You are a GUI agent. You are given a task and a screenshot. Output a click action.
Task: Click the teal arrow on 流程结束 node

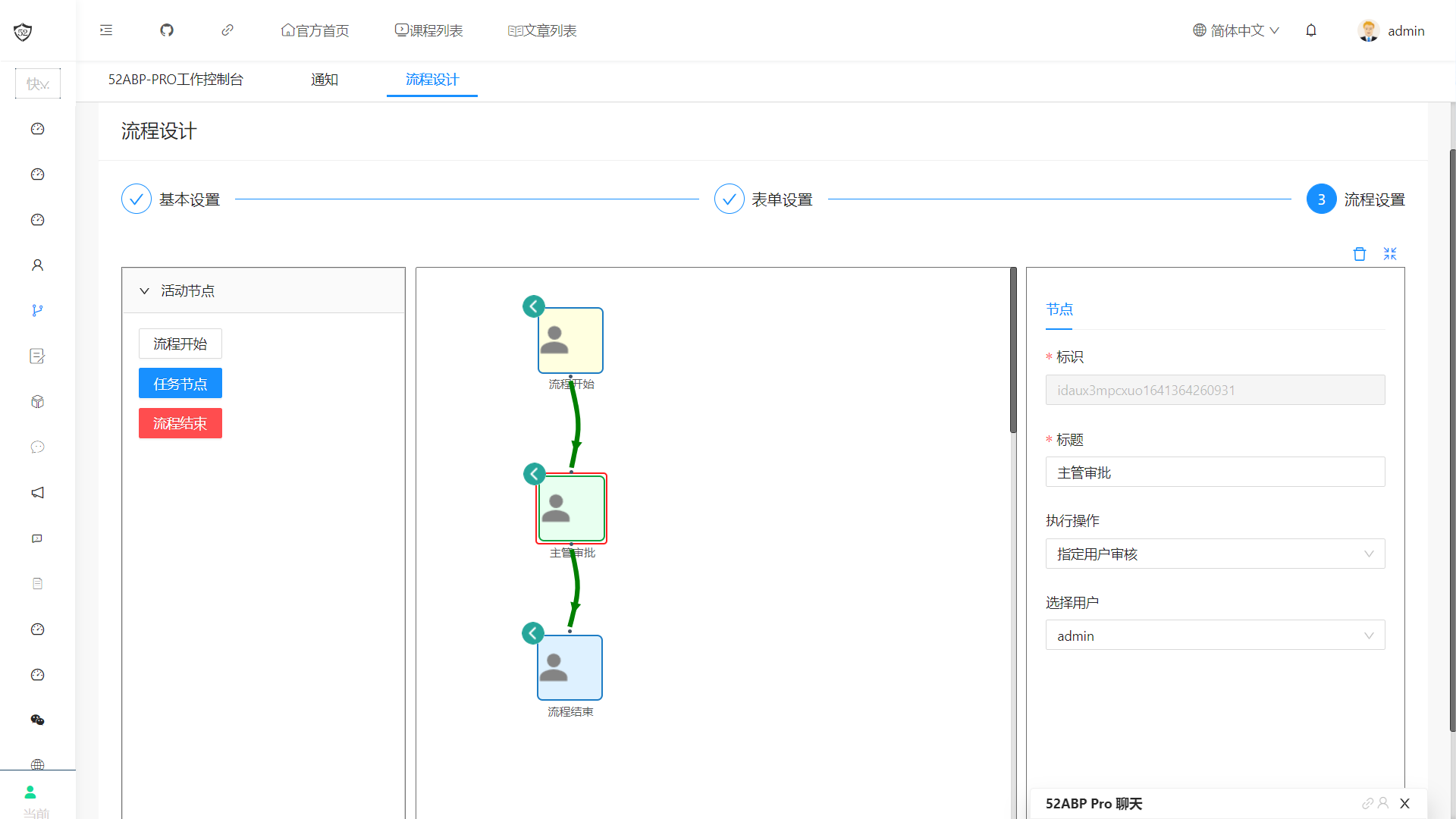[x=532, y=633]
